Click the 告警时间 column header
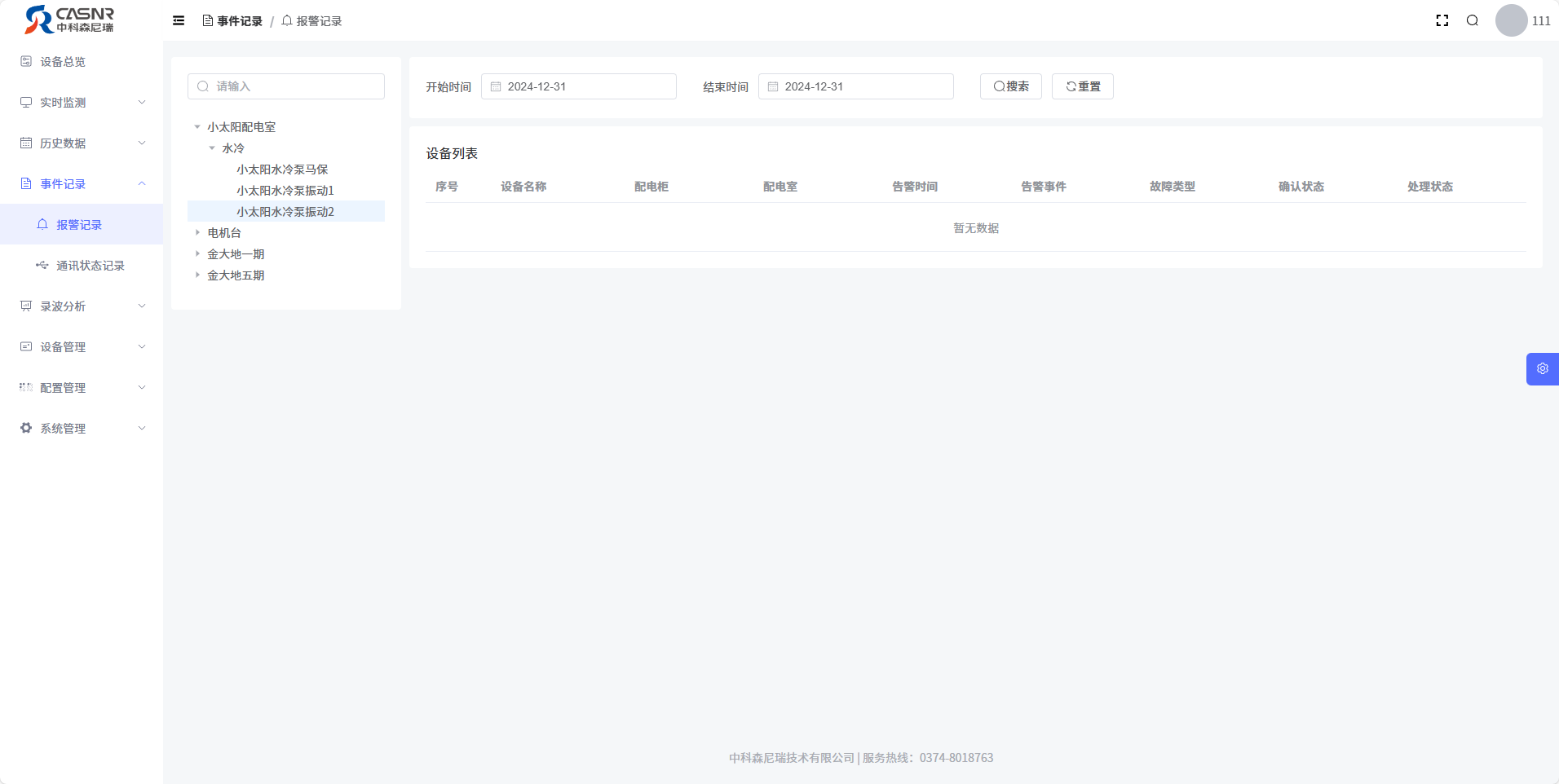Viewport: 1559px width, 784px height. pos(915,187)
